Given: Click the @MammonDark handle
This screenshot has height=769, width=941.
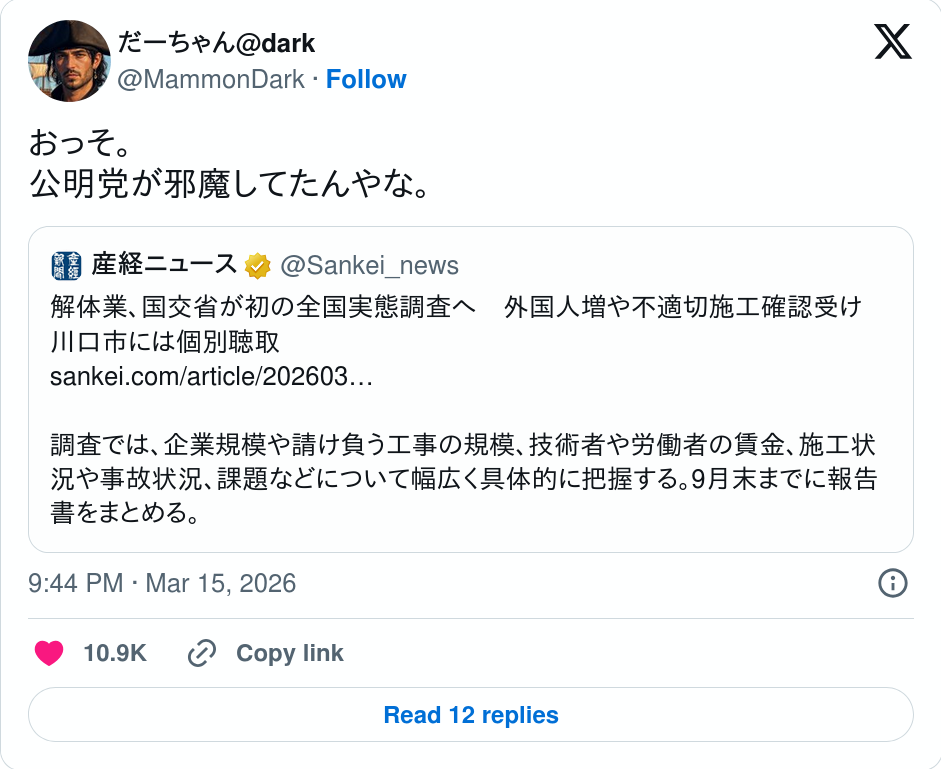Looking at the screenshot, I should pyautogui.click(x=211, y=80).
